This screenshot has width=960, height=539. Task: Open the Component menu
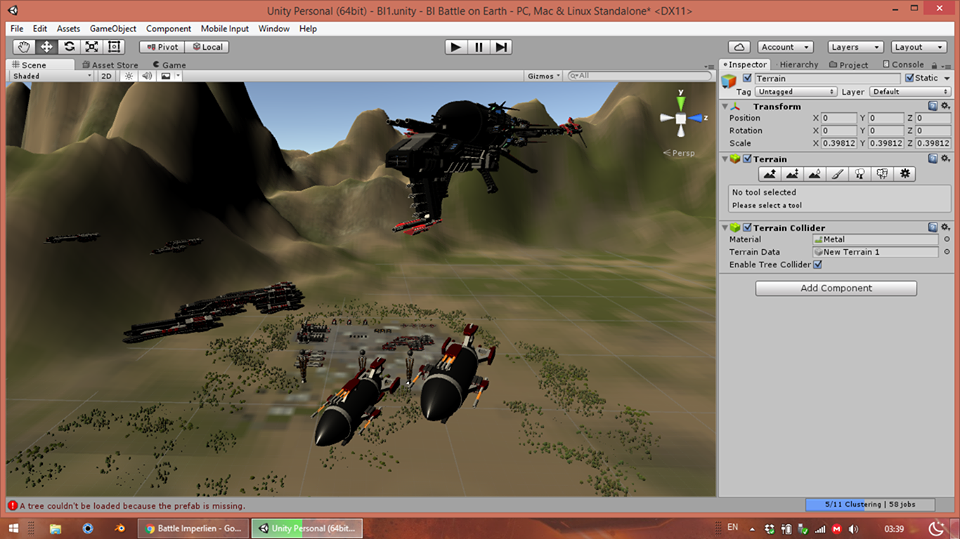point(168,28)
